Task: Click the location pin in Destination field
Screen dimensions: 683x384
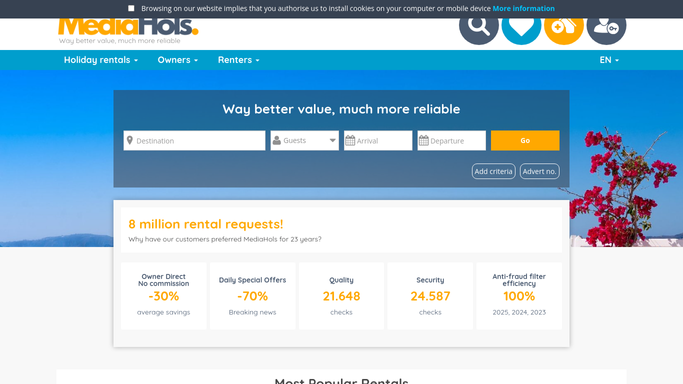Action: pos(130,140)
